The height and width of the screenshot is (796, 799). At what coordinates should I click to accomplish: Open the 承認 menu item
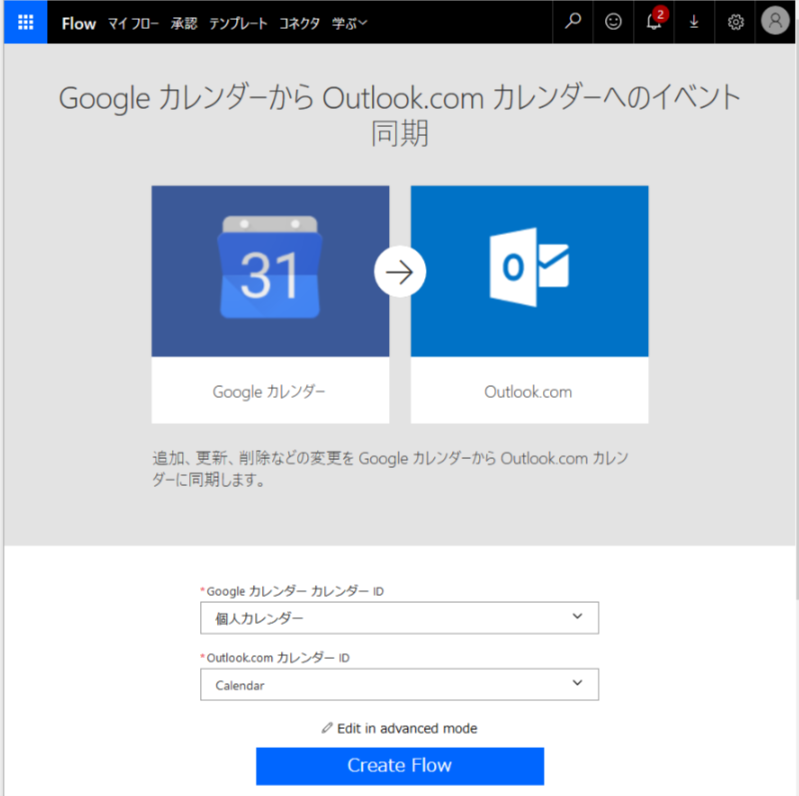coord(184,23)
